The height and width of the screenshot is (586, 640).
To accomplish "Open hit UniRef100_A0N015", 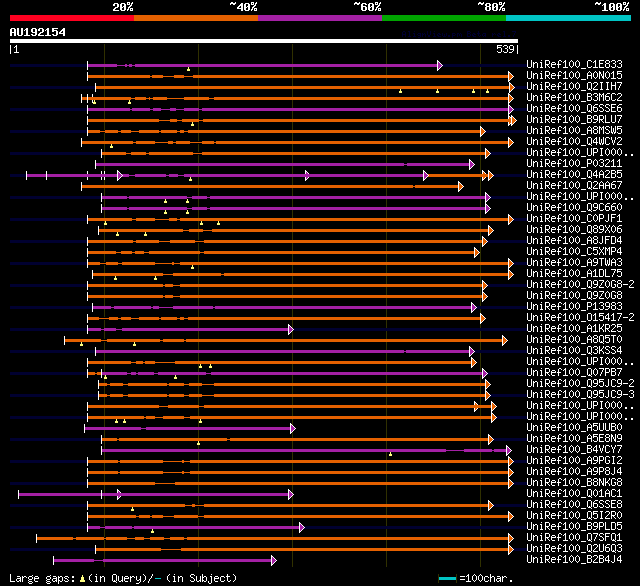I will pos(574,75).
